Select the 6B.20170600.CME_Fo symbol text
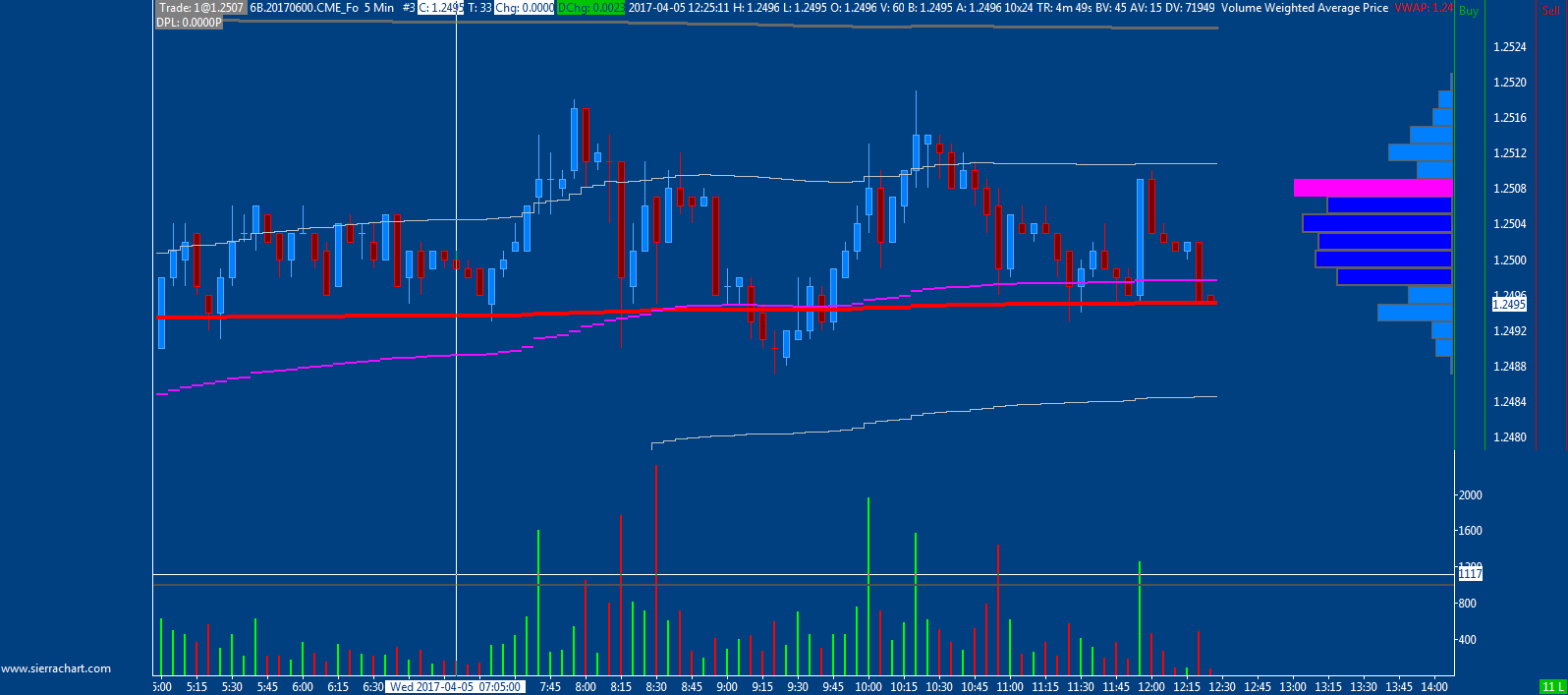The height and width of the screenshot is (695, 1568). click(x=305, y=8)
